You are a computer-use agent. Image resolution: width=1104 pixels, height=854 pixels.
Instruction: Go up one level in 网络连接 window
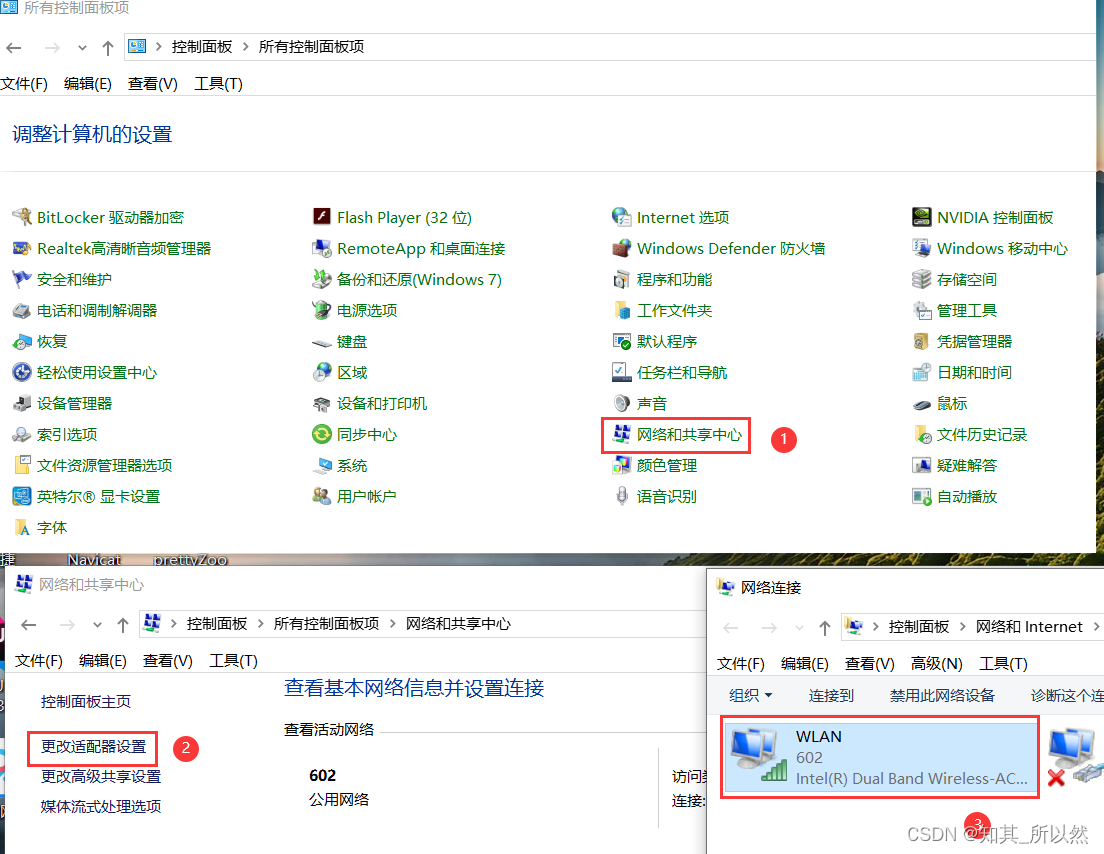pos(824,627)
